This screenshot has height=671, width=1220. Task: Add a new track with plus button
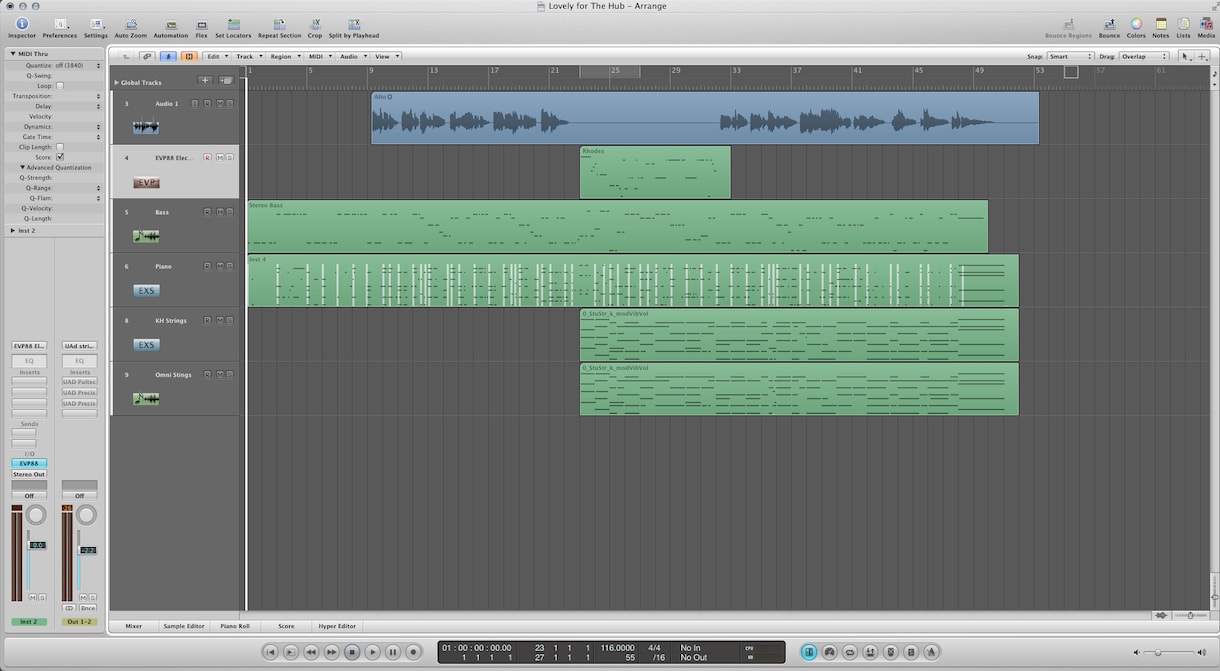pos(205,81)
